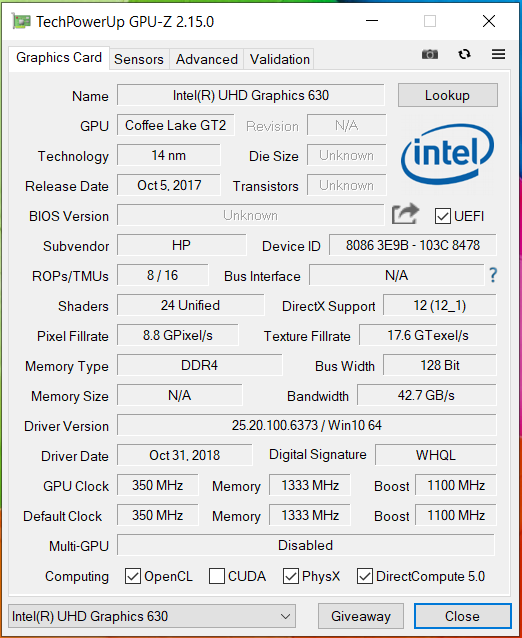Select the Validation tab
522x638 pixels.
click(280, 59)
